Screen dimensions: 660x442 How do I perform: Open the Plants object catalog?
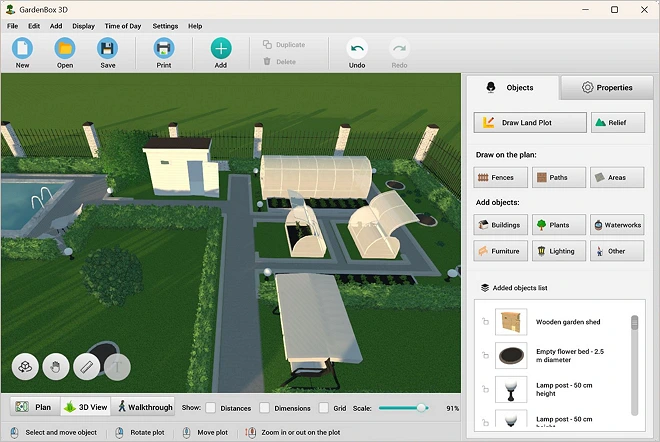coord(559,225)
